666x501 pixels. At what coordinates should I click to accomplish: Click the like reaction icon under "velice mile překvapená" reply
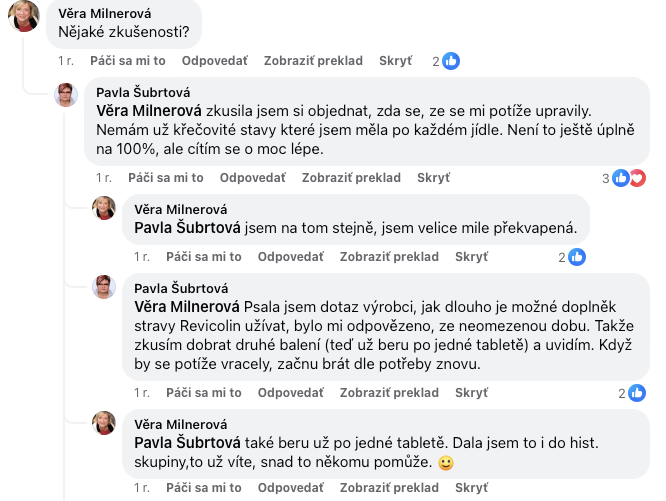577,257
